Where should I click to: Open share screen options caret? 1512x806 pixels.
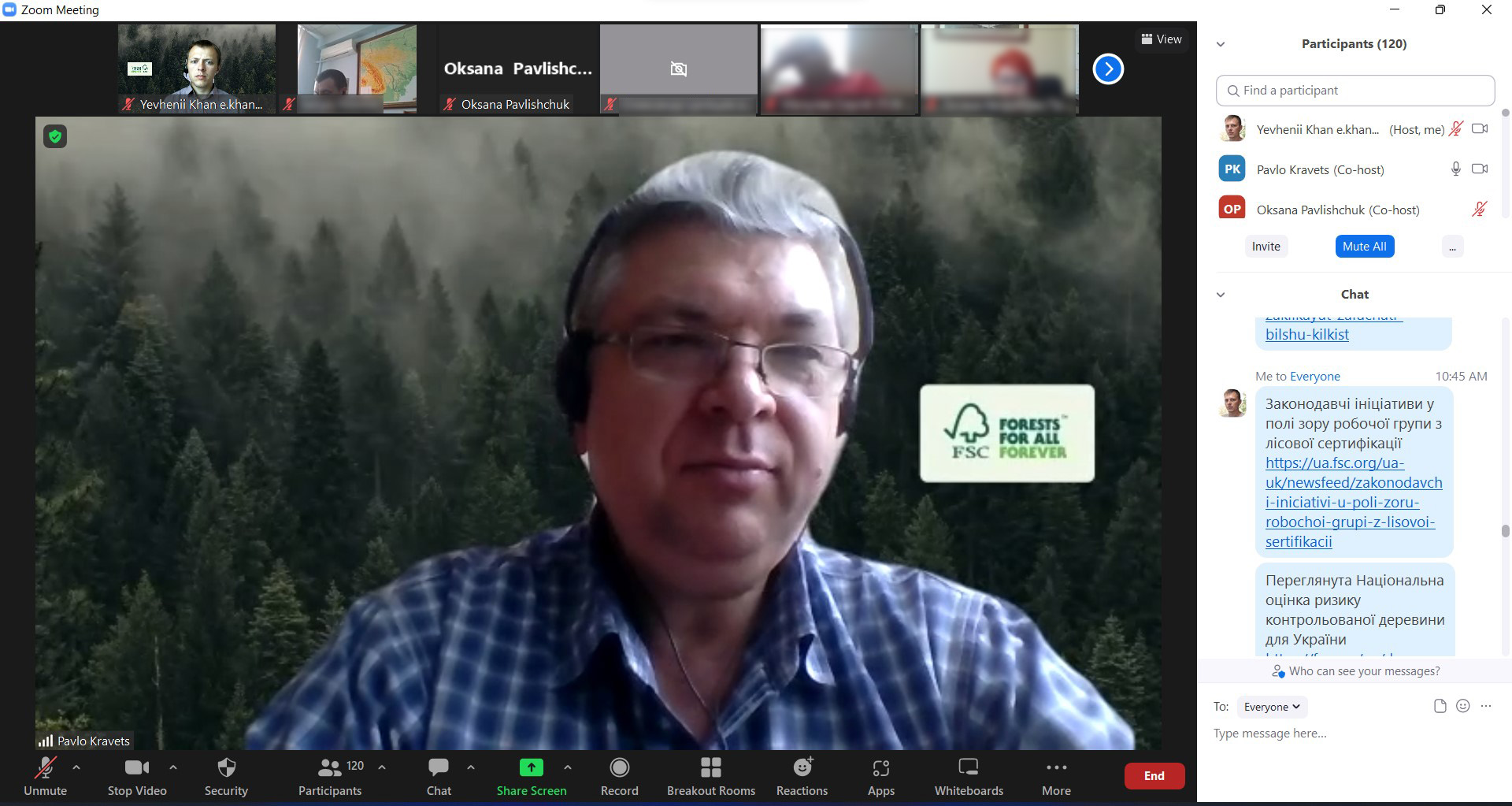tap(568, 767)
